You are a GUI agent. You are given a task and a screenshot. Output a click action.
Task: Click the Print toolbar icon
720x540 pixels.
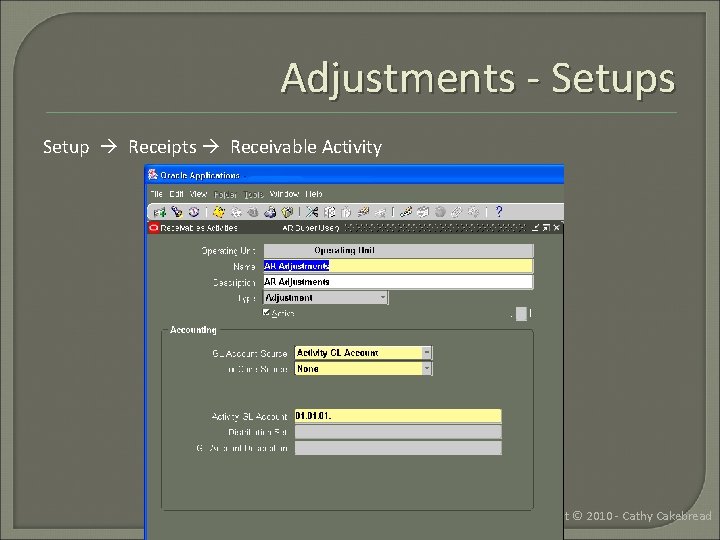pyautogui.click(x=270, y=212)
